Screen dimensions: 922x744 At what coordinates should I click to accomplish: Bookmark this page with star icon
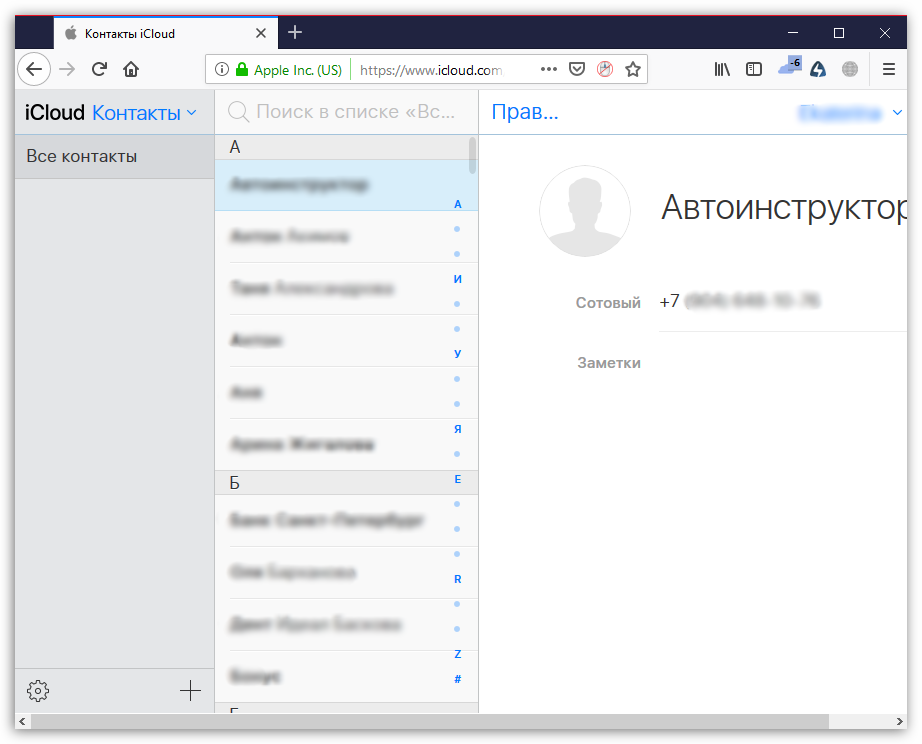coord(633,69)
